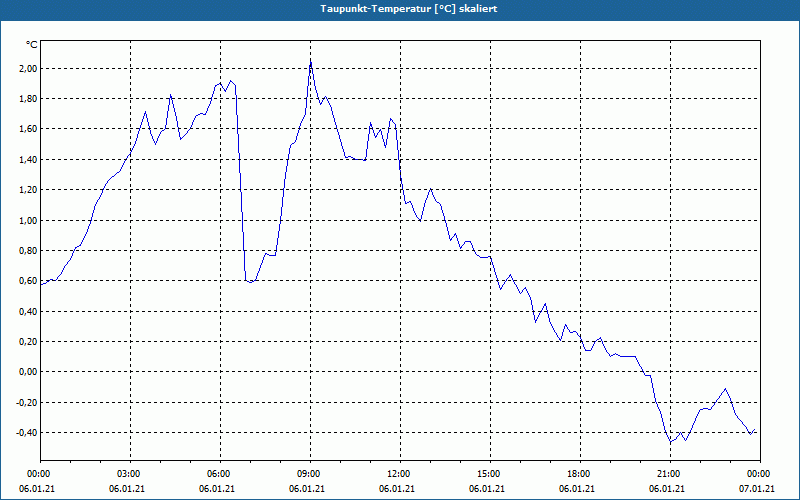Image resolution: width=800 pixels, height=500 pixels.
Task: Select the 0,60 y-axis label
Action: click(x=27, y=281)
